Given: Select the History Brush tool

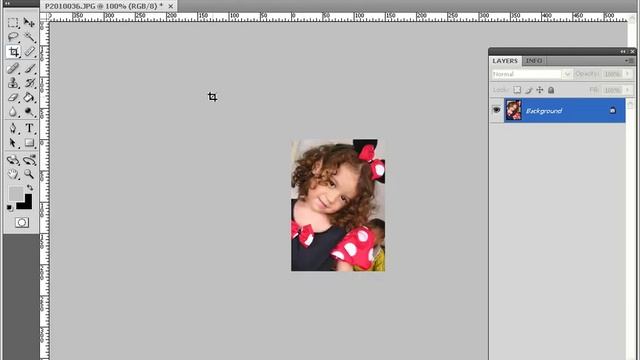Looking at the screenshot, I should [x=29, y=83].
